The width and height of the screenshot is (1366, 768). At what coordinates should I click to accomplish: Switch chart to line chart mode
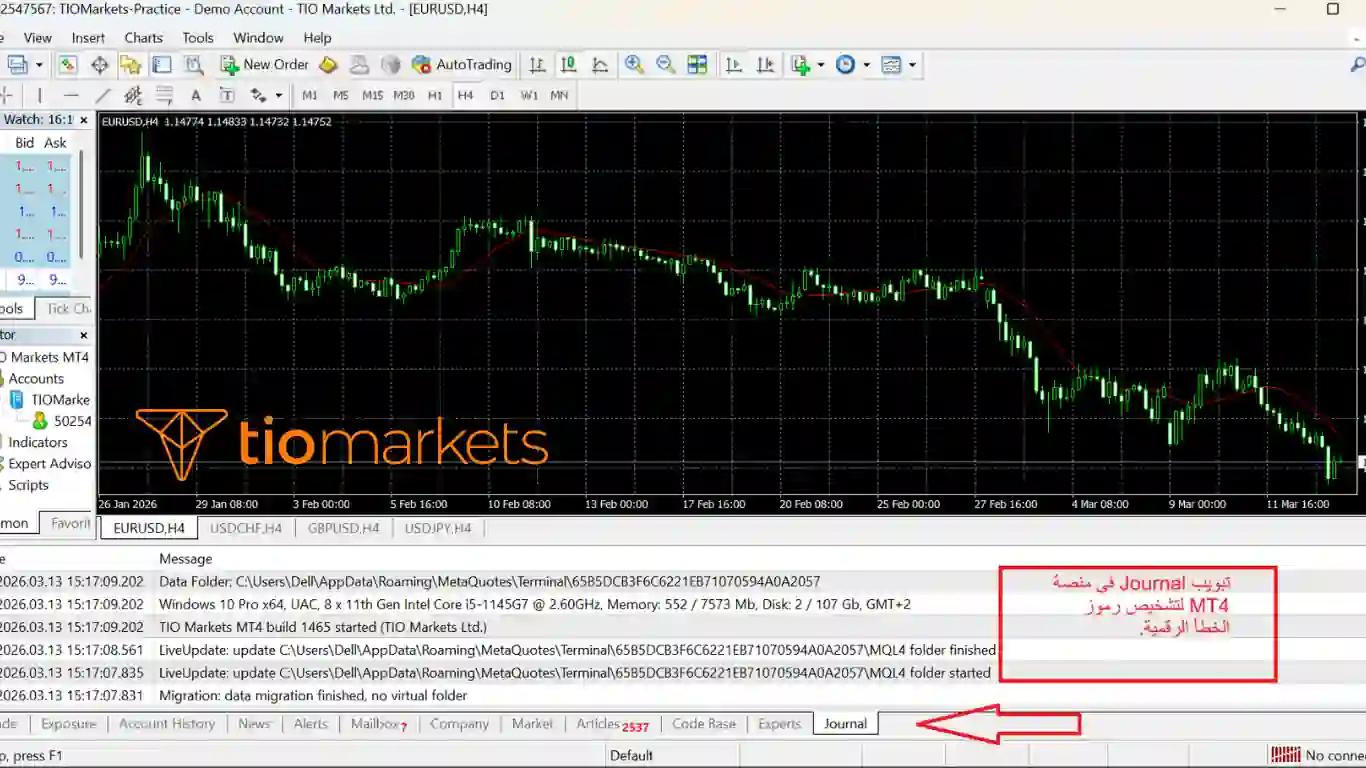600,65
